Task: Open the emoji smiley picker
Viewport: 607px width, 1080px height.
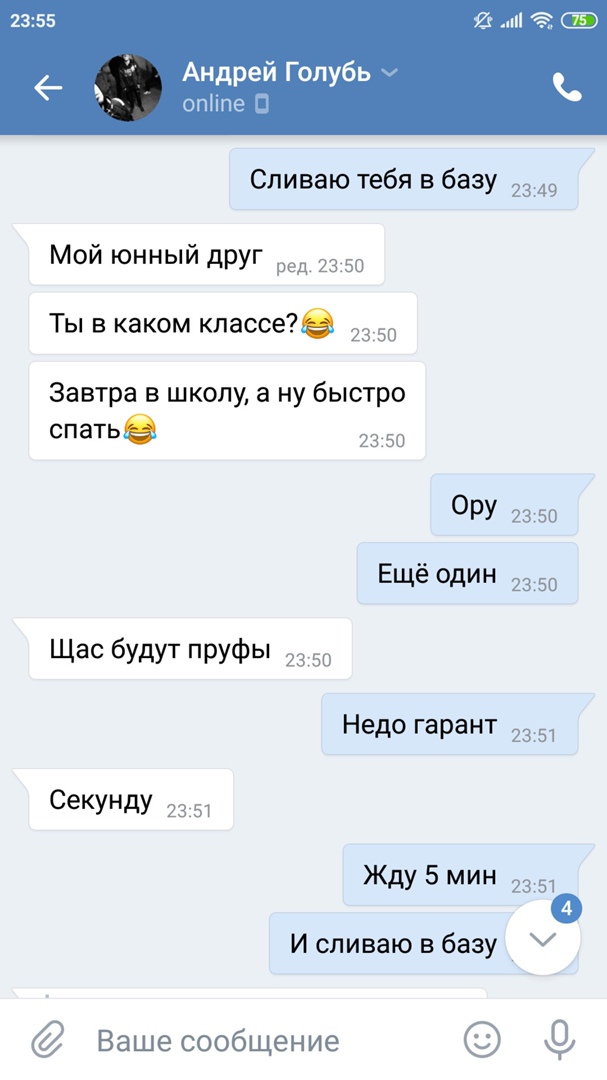Action: click(482, 1040)
